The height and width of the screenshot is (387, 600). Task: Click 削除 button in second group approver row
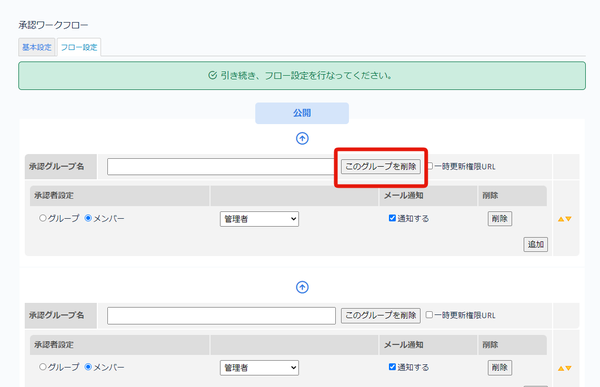point(500,367)
